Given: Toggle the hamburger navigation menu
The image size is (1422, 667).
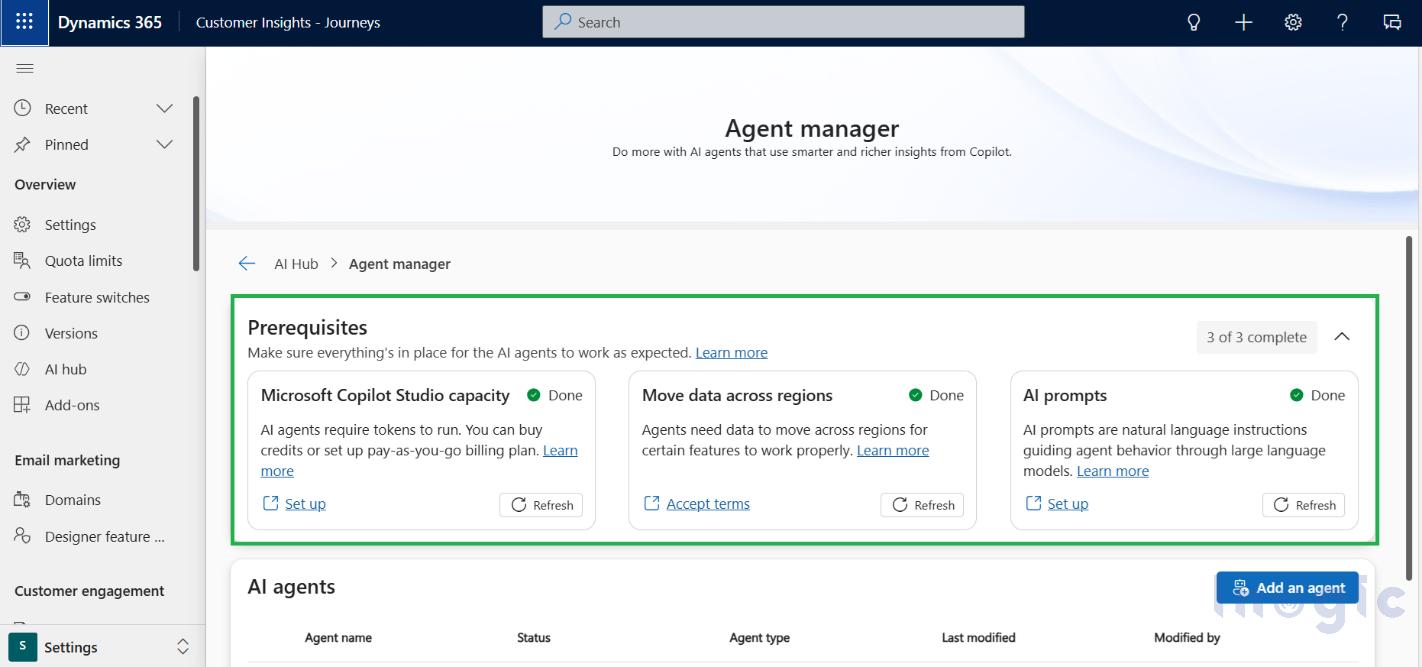Looking at the screenshot, I should 25,68.
